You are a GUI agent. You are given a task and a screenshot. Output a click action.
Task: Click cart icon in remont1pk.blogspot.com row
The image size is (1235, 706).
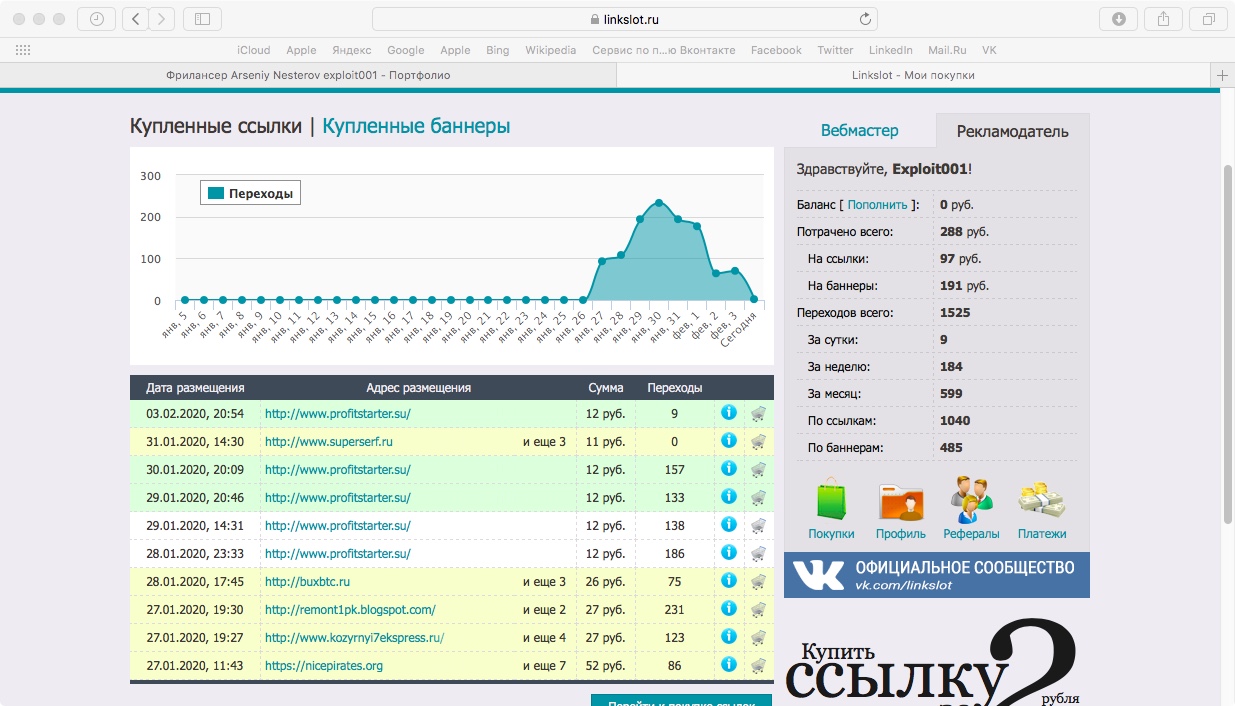pos(759,609)
